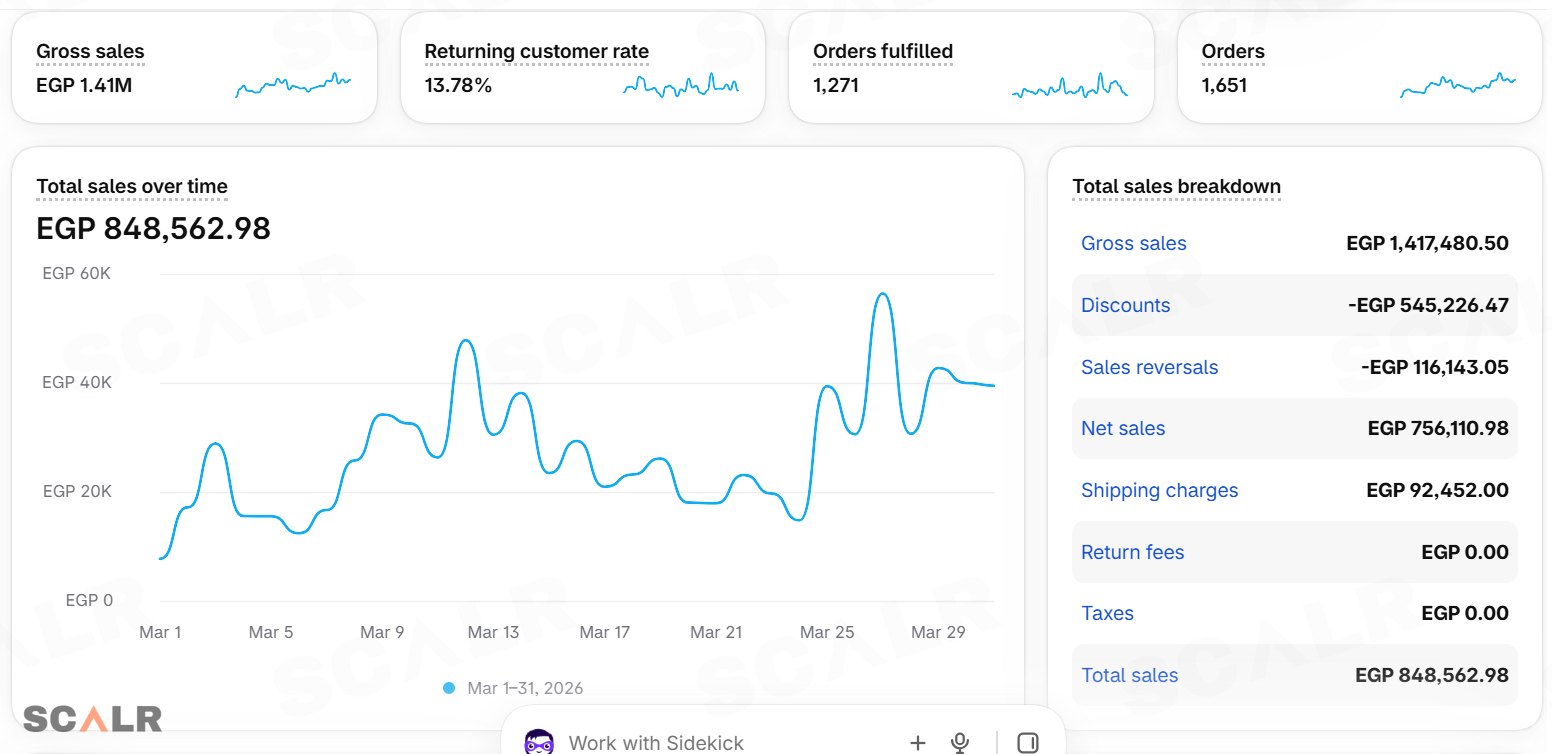1552x754 pixels.
Task: Click the -EGP 116,143.05 reversals amount
Action: [1434, 367]
